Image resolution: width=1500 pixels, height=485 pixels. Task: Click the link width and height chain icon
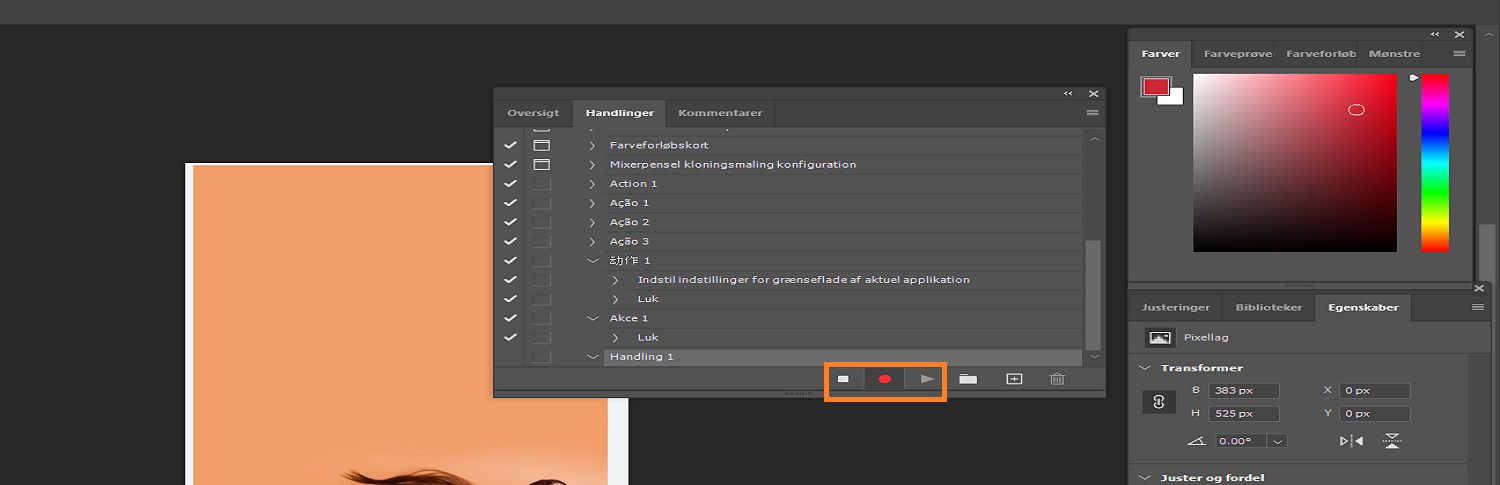pyautogui.click(x=1158, y=402)
